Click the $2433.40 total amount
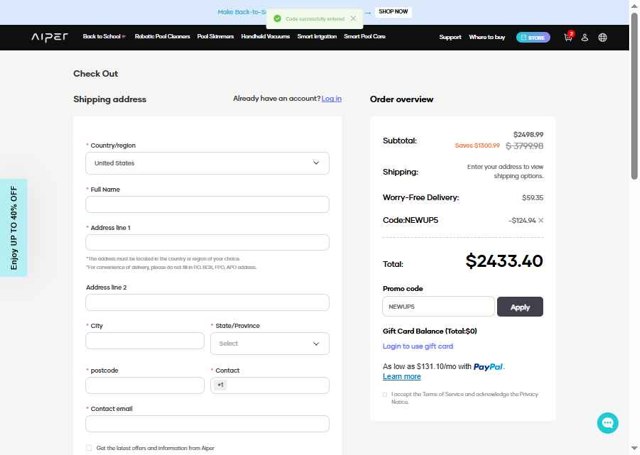The image size is (640, 455). tap(504, 261)
